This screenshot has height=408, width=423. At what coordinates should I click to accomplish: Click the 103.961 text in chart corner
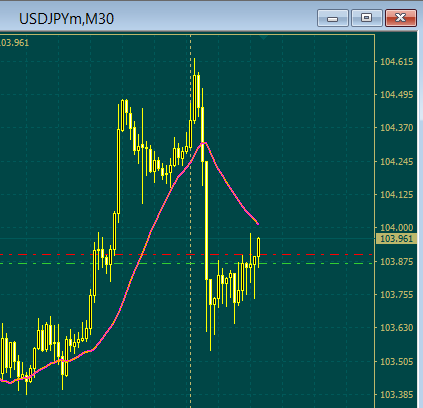[14, 43]
